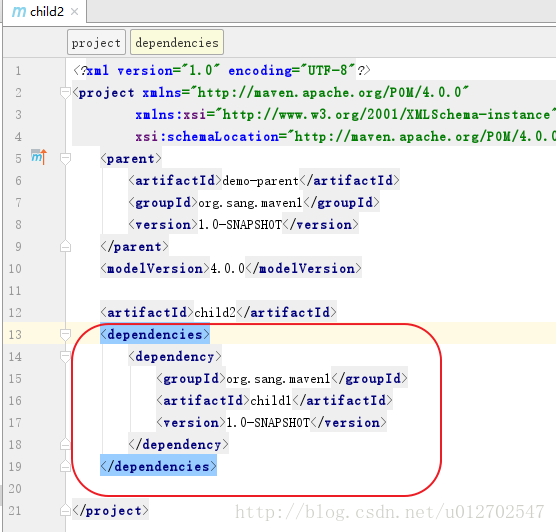Screen dimensions: 556x532
Task: Close the child2 editor tab
Action: pyautogui.click(x=74, y=12)
